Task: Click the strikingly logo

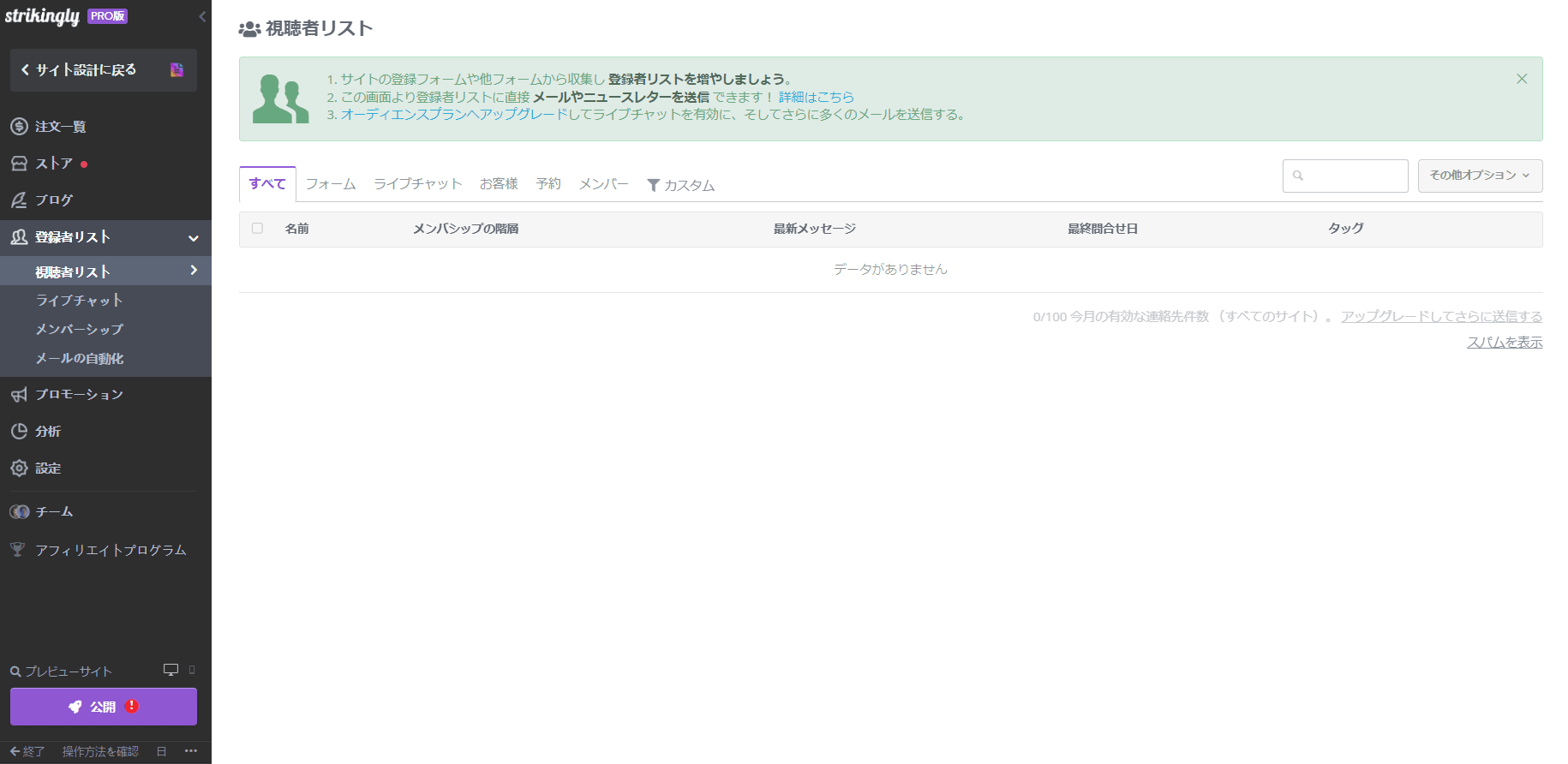Action: pos(42,16)
